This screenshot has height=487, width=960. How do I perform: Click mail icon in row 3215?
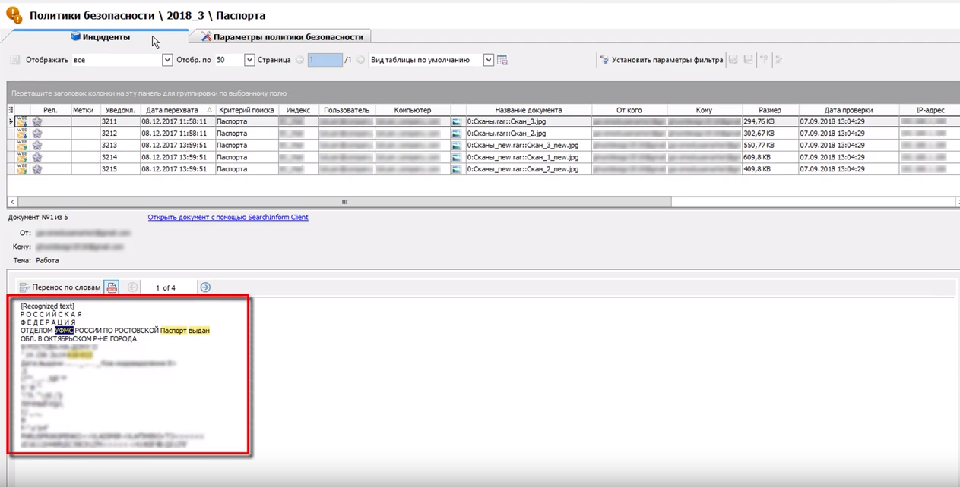pos(21,168)
